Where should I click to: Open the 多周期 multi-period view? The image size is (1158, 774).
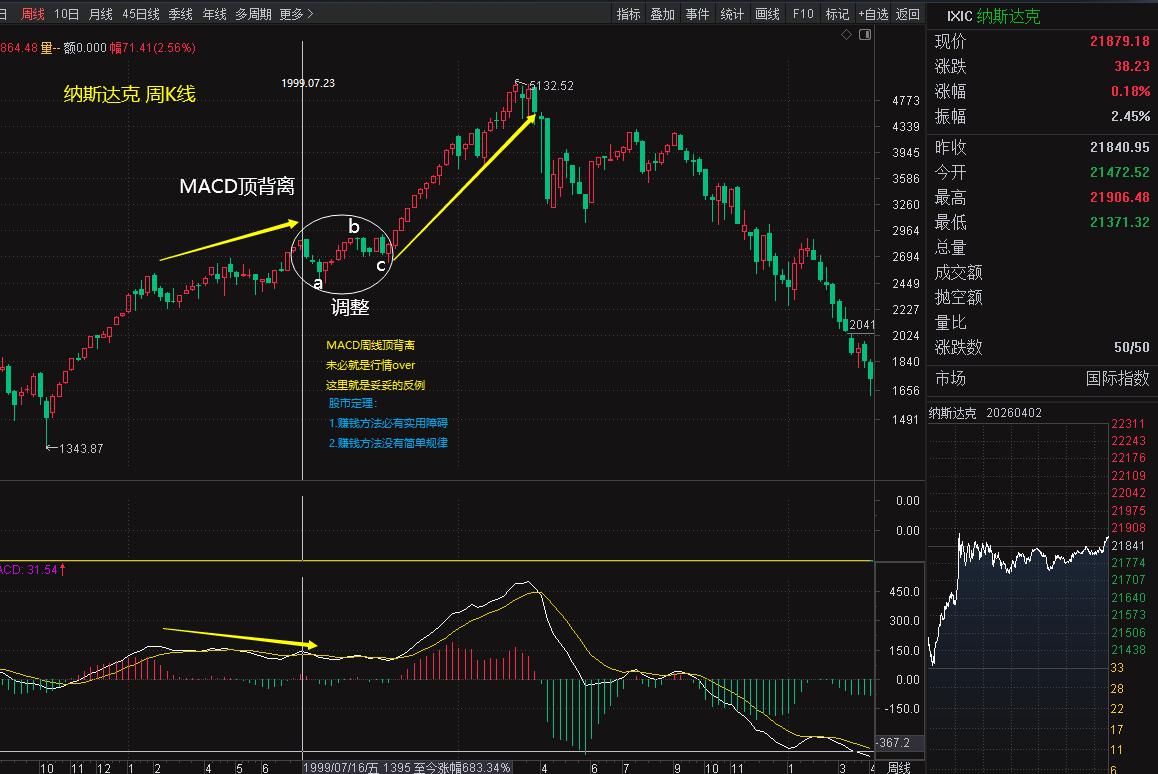click(253, 14)
